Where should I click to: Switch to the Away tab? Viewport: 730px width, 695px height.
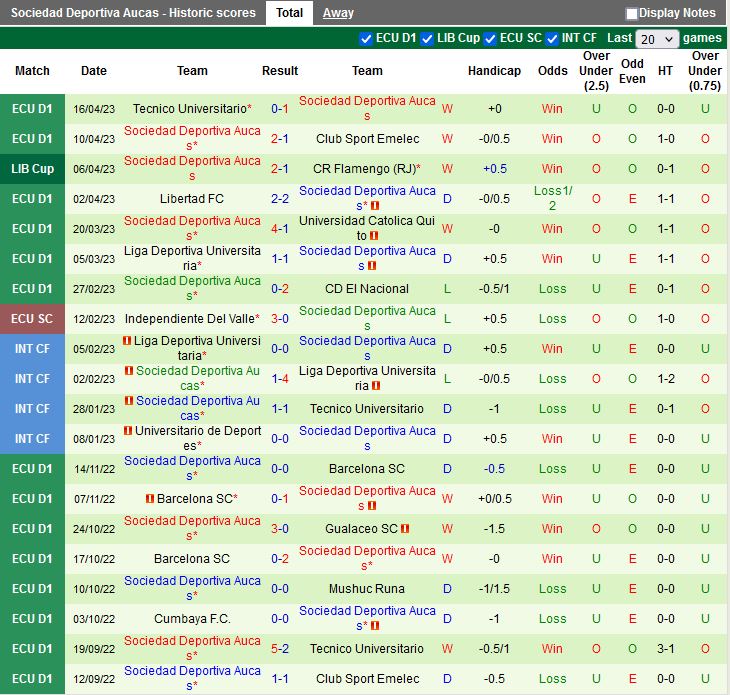click(x=338, y=13)
